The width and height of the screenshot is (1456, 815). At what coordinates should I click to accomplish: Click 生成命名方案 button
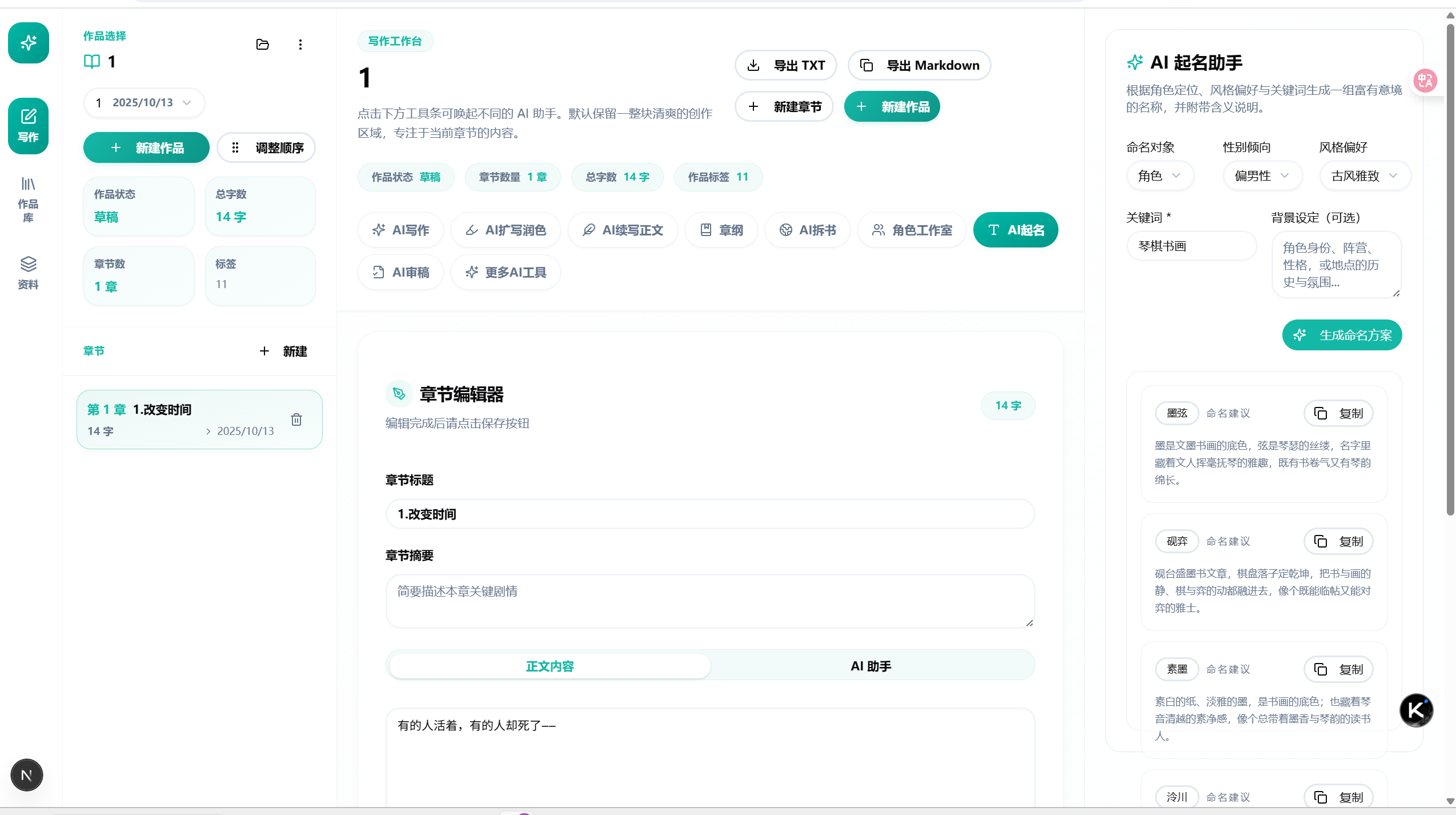tap(1342, 335)
